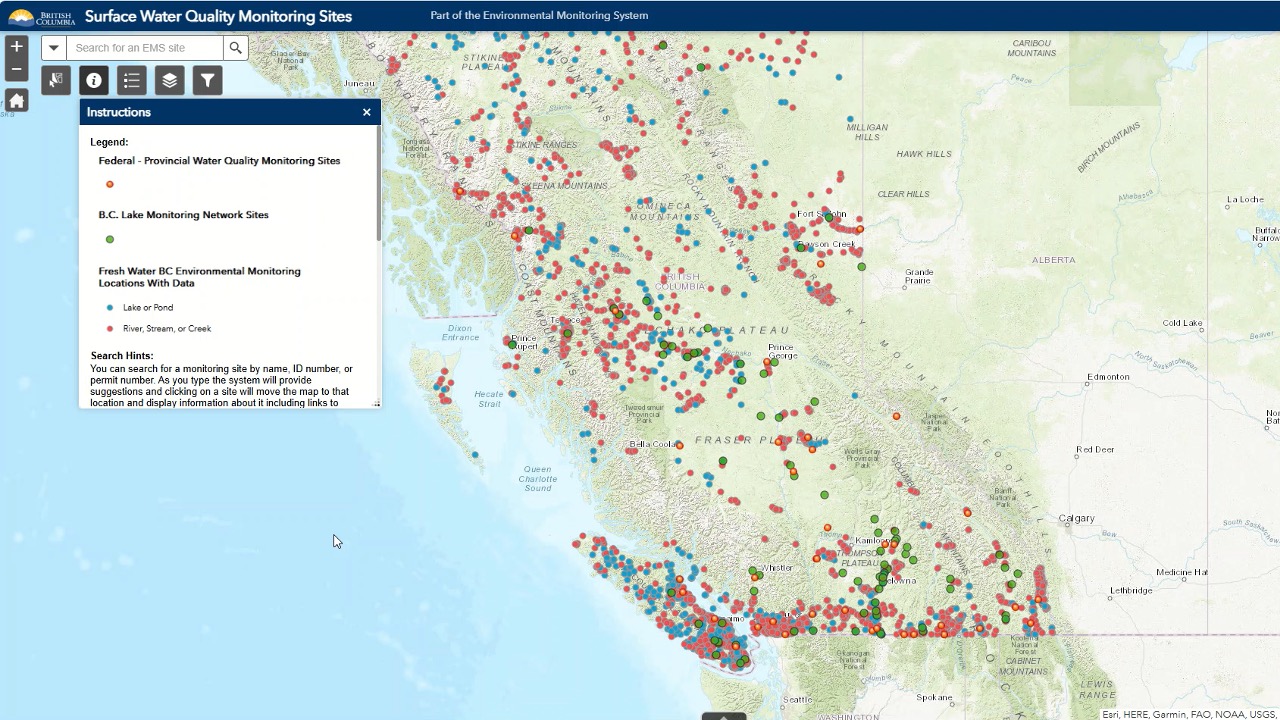The height and width of the screenshot is (720, 1280).
Task: Open the Filter widget
Action: (207, 80)
